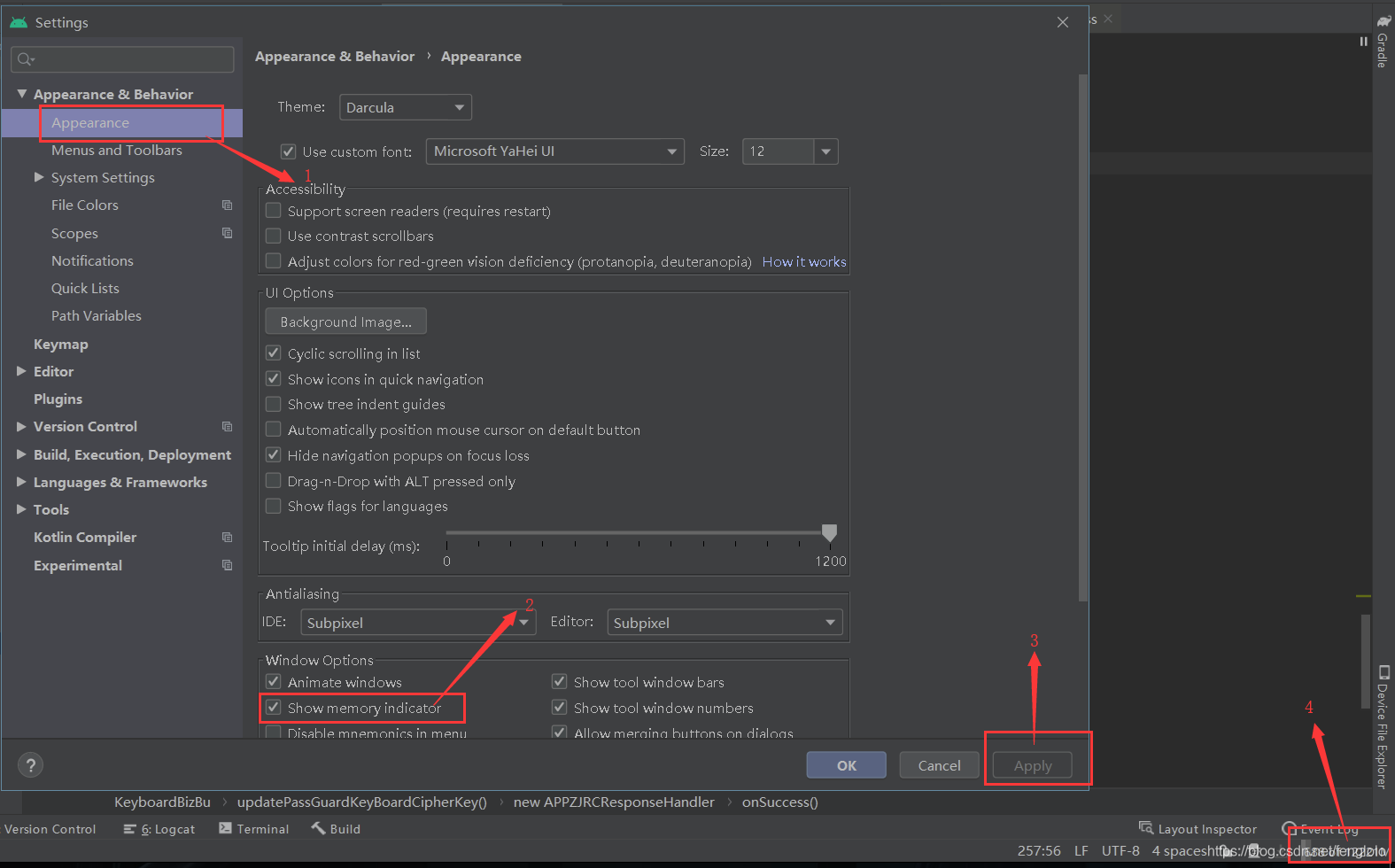Screen dimensions: 1395x868
Task: Click the Tooltip initial delay slider handle
Action: pyautogui.click(x=829, y=532)
